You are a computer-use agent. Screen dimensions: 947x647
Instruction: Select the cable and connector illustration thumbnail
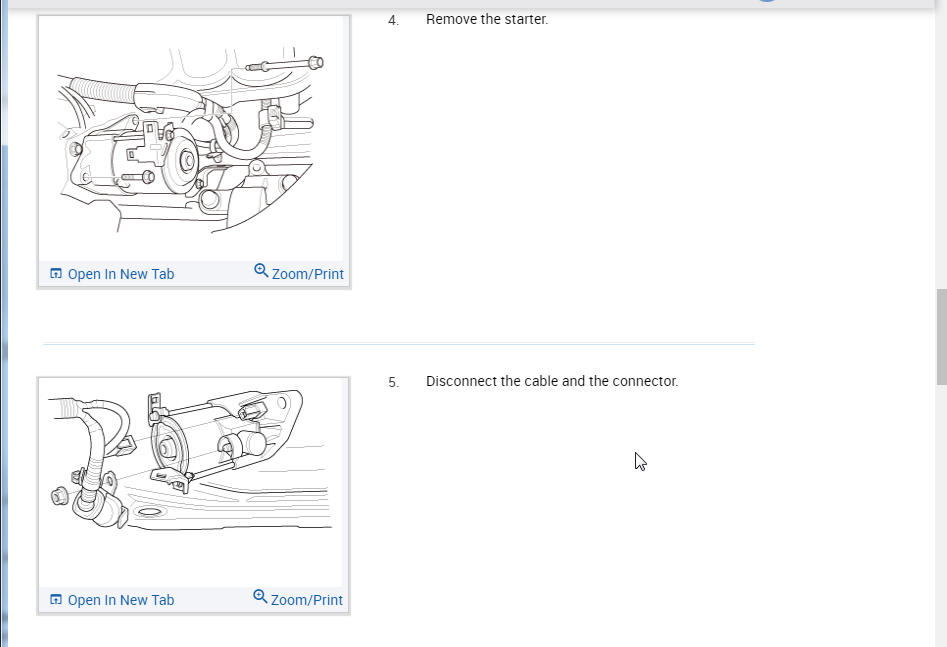tap(191, 482)
